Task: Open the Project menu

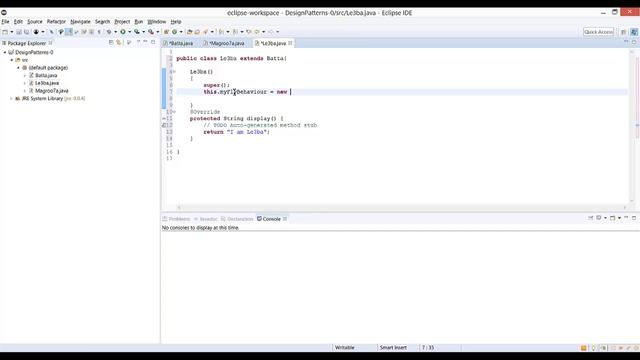Action: click(x=122, y=22)
